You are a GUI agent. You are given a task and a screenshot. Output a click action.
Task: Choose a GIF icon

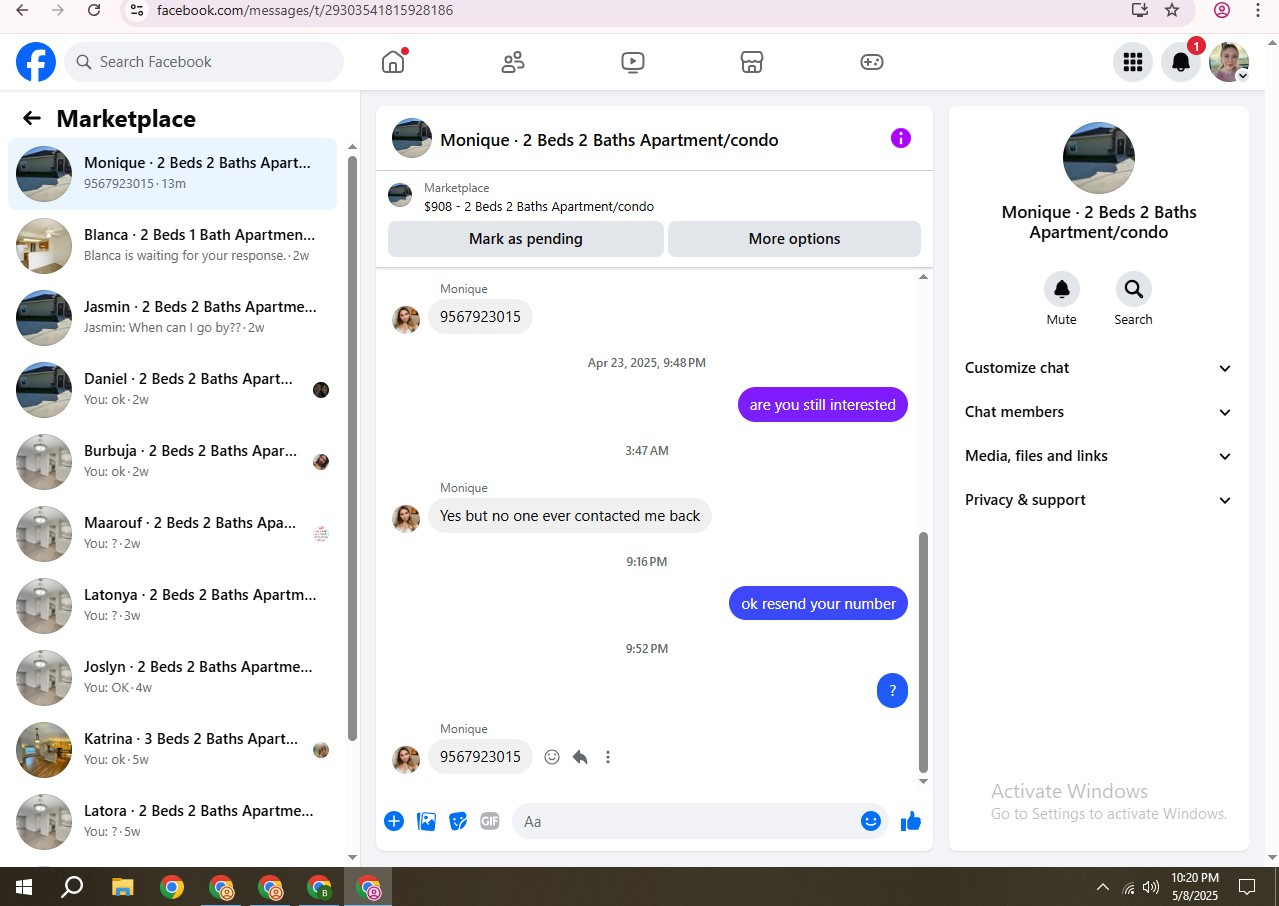point(490,821)
